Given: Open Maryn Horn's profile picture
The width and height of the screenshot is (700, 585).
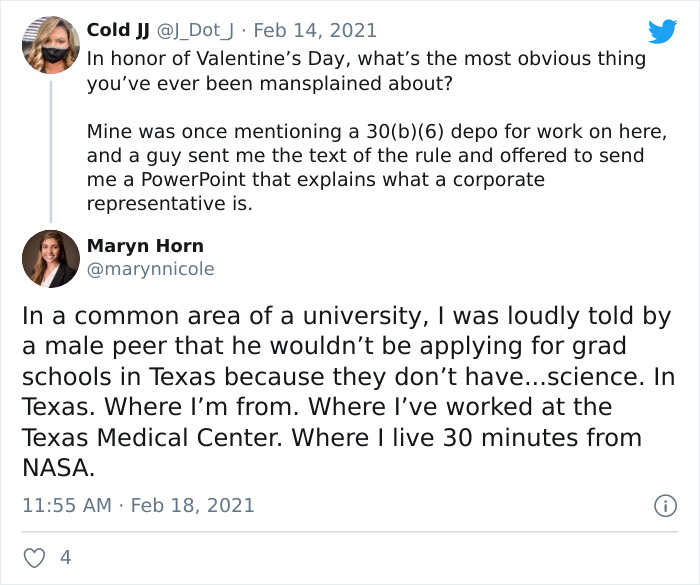Looking at the screenshot, I should pos(50,258).
